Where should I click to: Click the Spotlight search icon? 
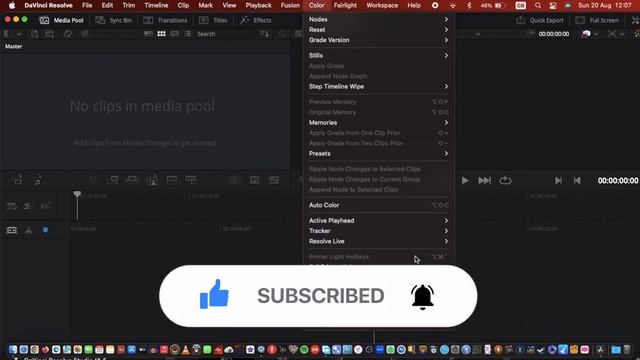[538, 5]
